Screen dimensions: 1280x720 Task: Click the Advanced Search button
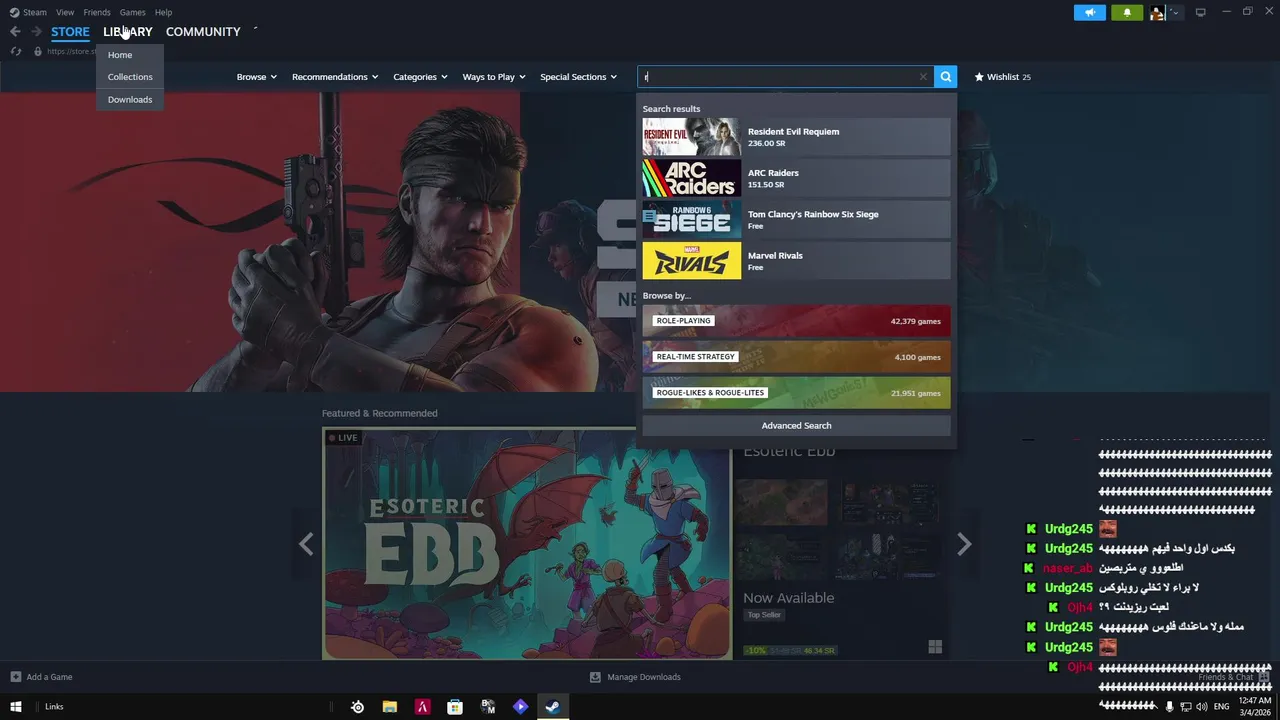(x=796, y=426)
